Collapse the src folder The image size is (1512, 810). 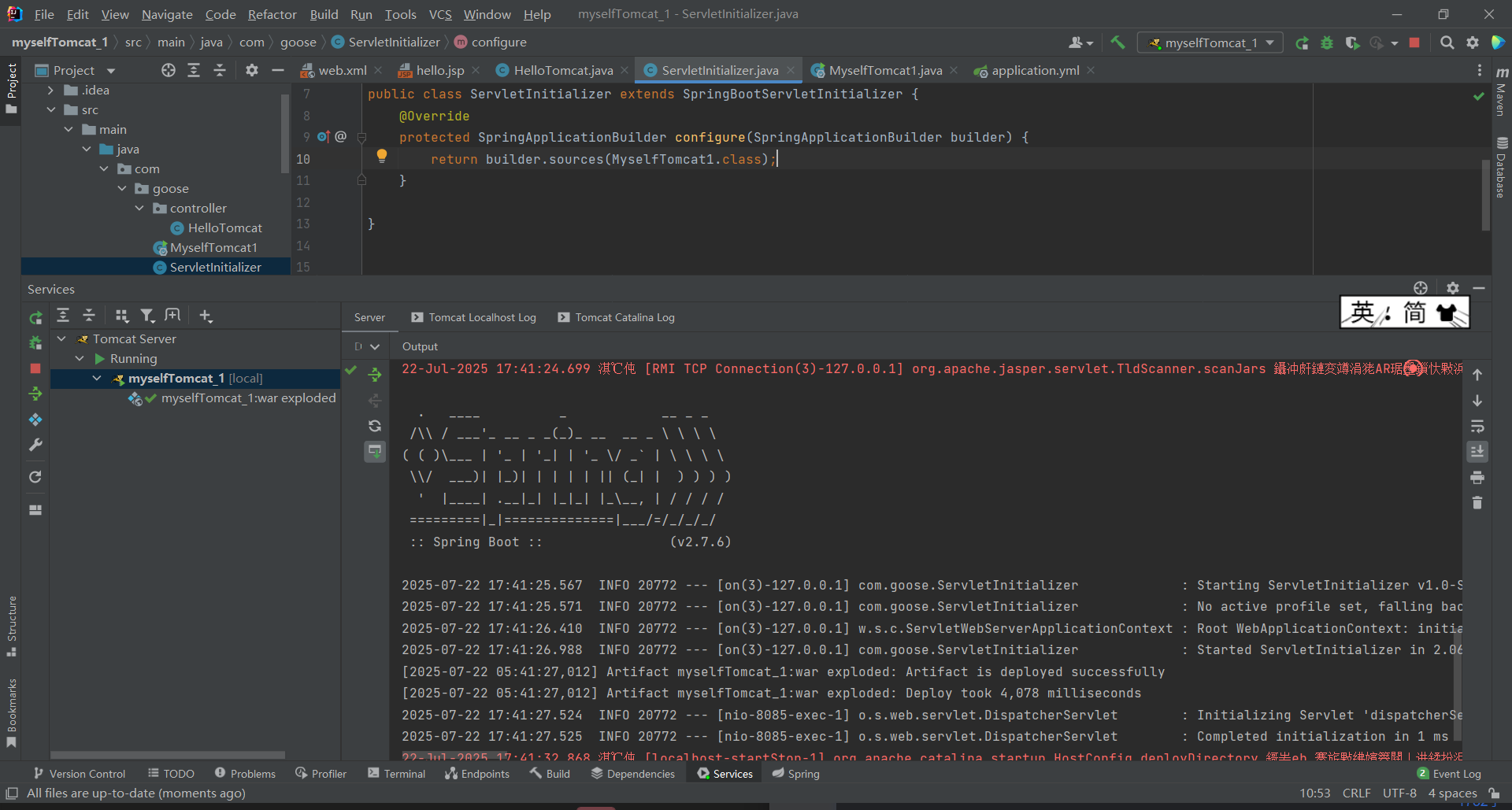pyautogui.click(x=51, y=110)
